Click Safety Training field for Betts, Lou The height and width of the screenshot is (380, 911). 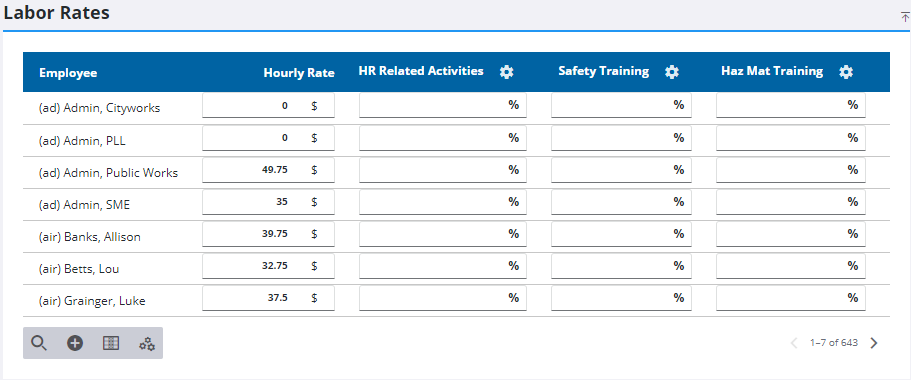[621, 266]
